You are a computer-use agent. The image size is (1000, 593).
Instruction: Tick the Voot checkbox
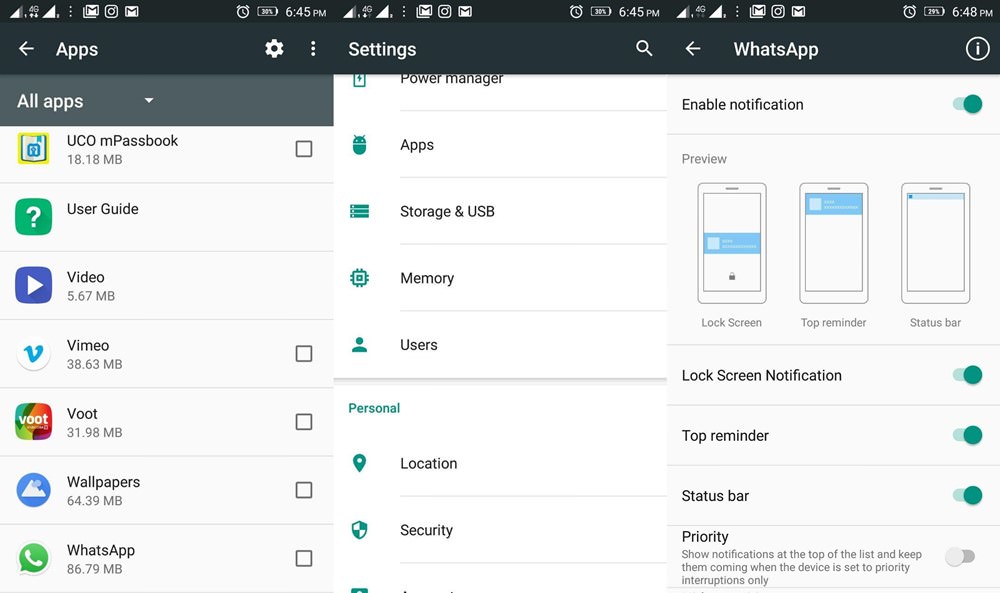click(304, 421)
